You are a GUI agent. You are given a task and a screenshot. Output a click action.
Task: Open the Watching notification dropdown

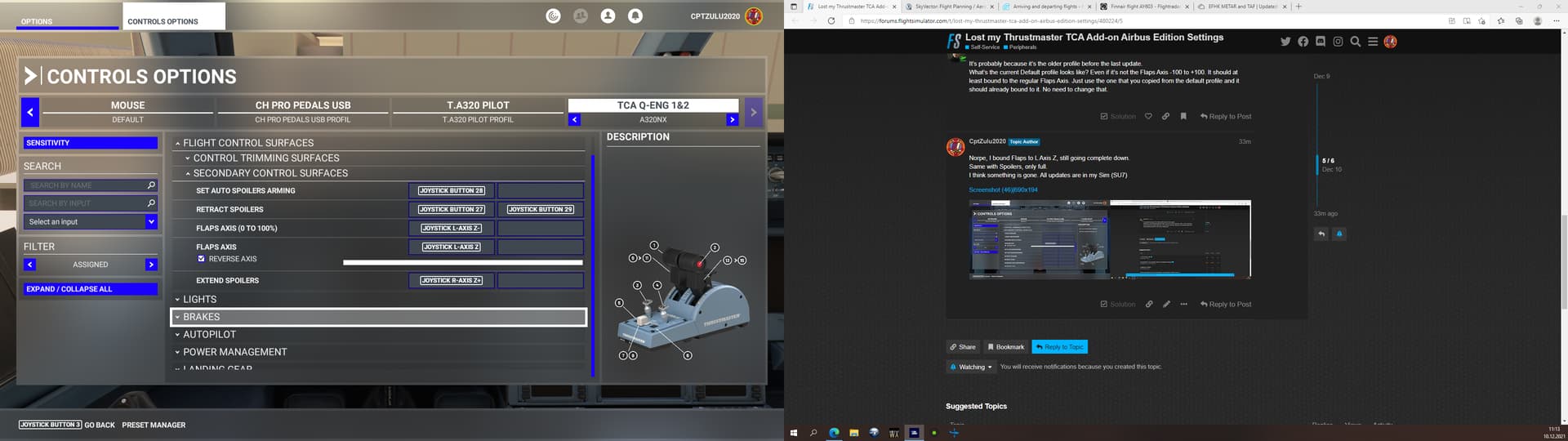(970, 367)
